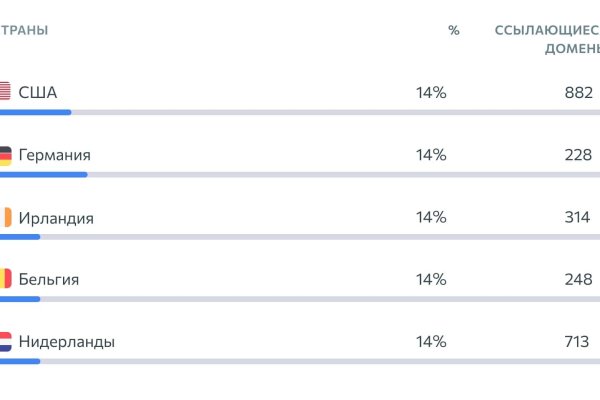Select the США country name

pos(38,93)
